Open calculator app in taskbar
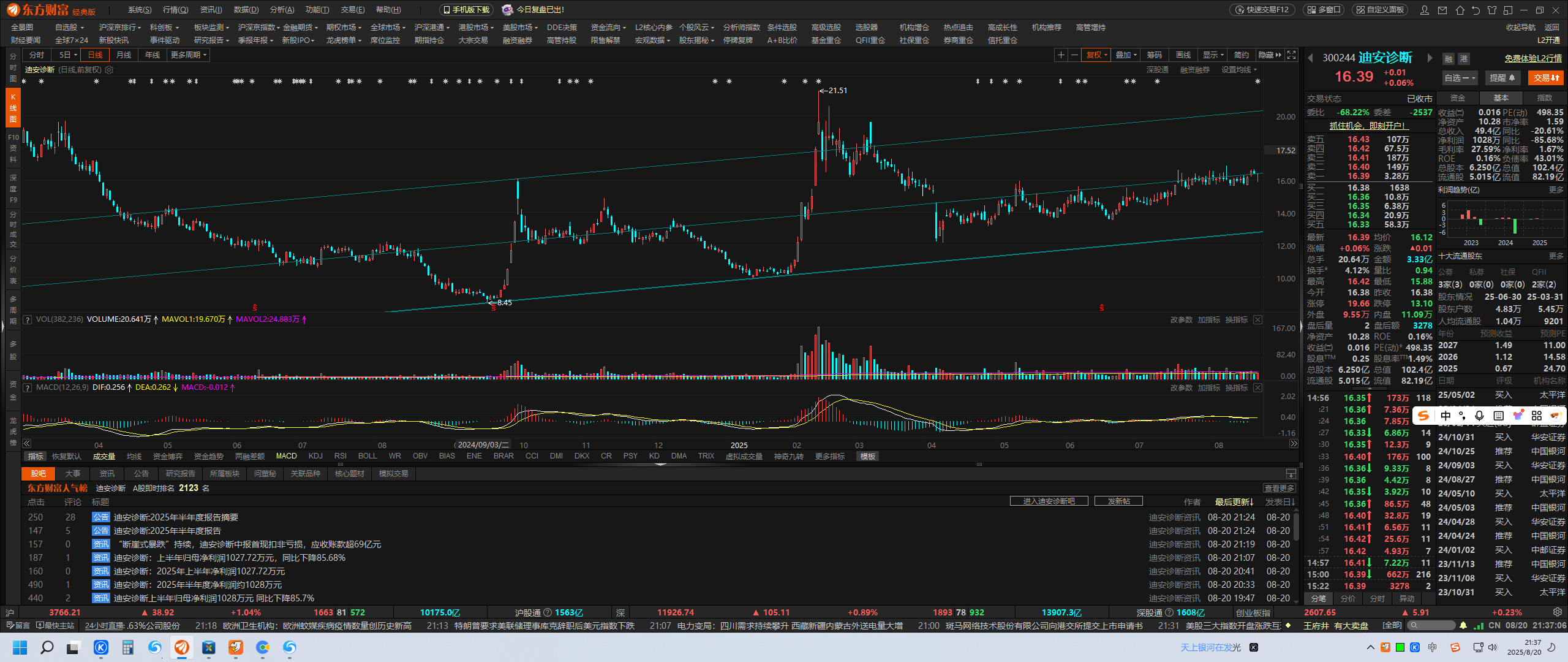 point(127,647)
